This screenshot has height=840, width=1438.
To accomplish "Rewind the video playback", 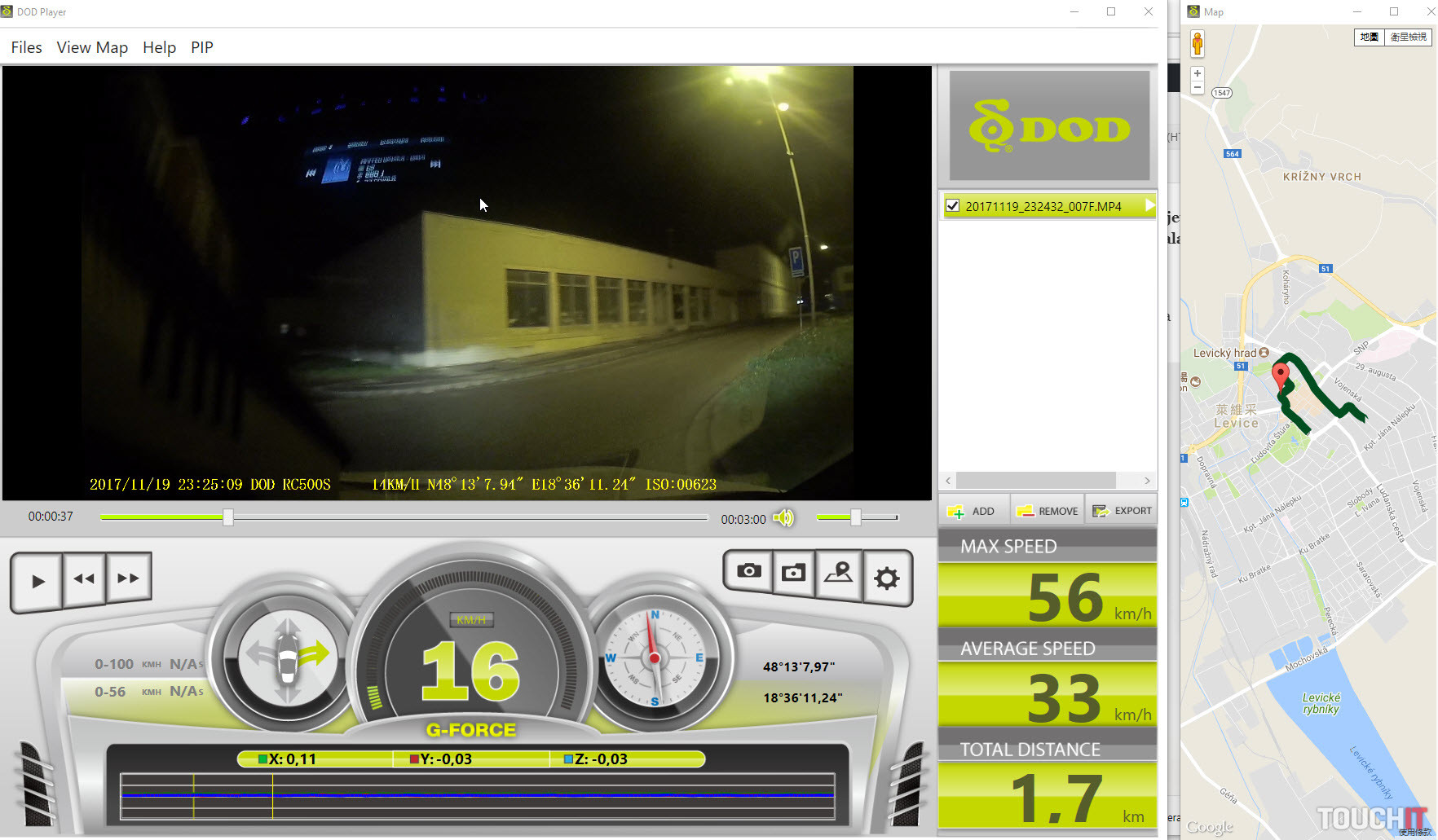I will point(84,578).
